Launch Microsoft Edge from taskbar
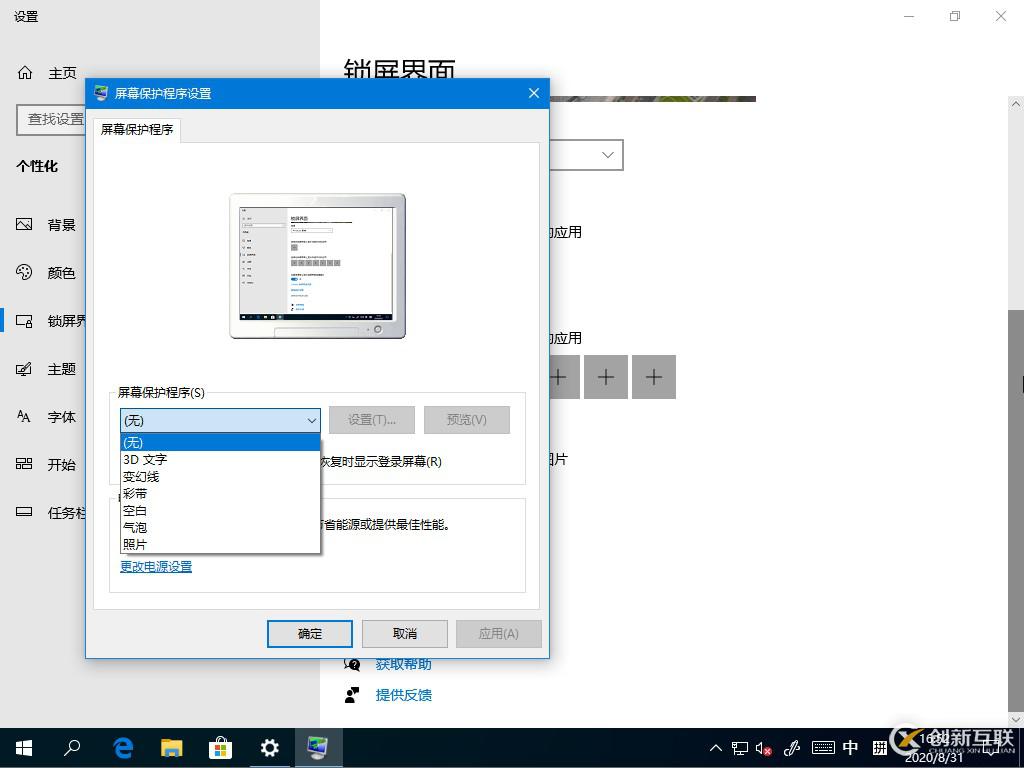The height and width of the screenshot is (768, 1024). [122, 747]
